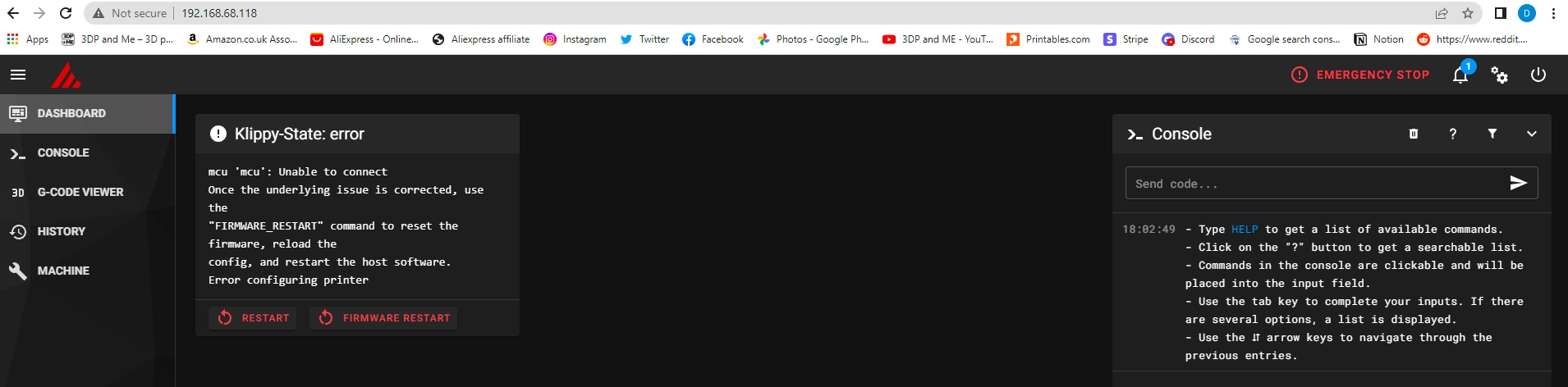This screenshot has width=1568, height=387.
Task: Open the Printables.com bookmark
Action: (1048, 39)
